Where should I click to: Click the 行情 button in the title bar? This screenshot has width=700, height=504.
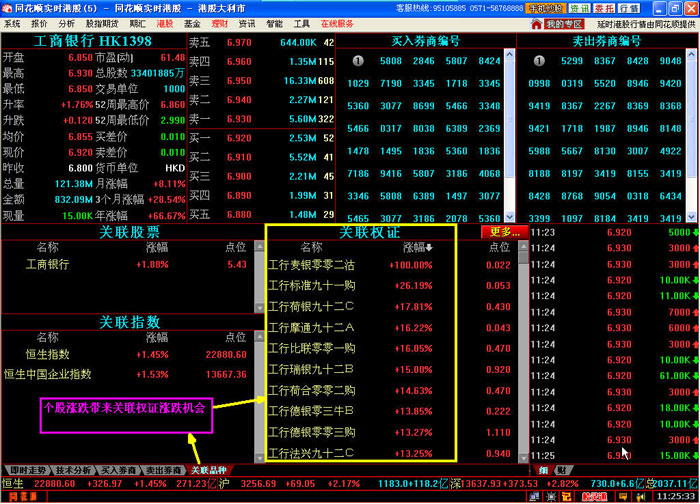click(629, 7)
